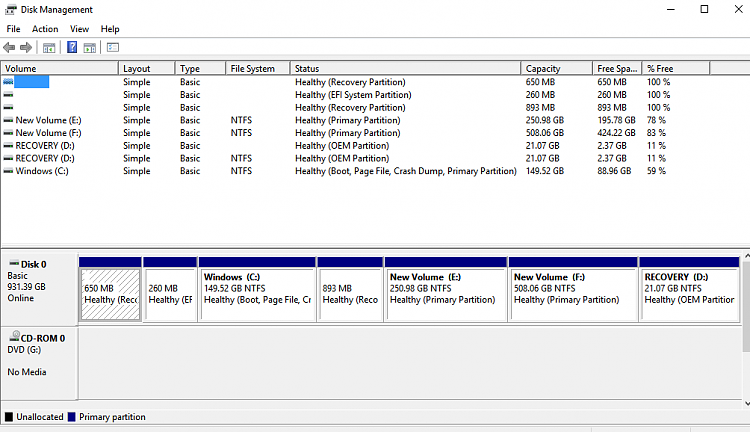Select the New Volume (F:) partition block
Viewport: 750px width, 432px height.
[x=573, y=295]
